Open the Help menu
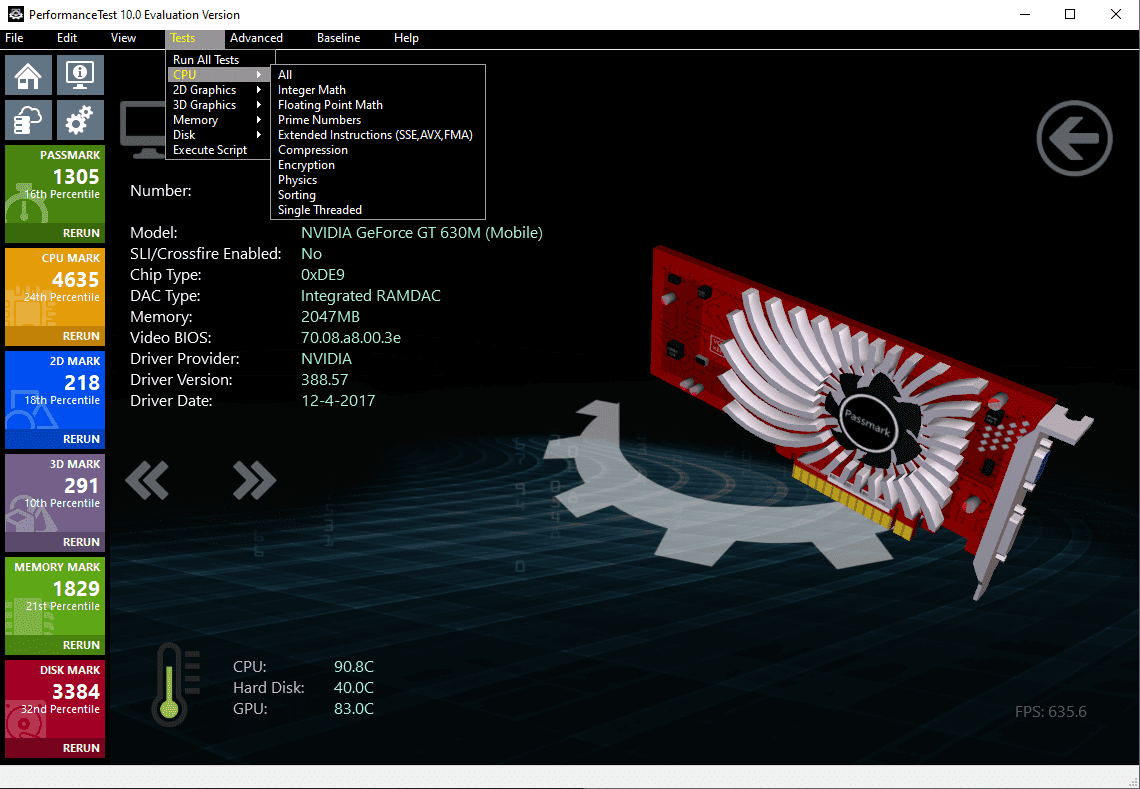The image size is (1140, 789). (406, 38)
